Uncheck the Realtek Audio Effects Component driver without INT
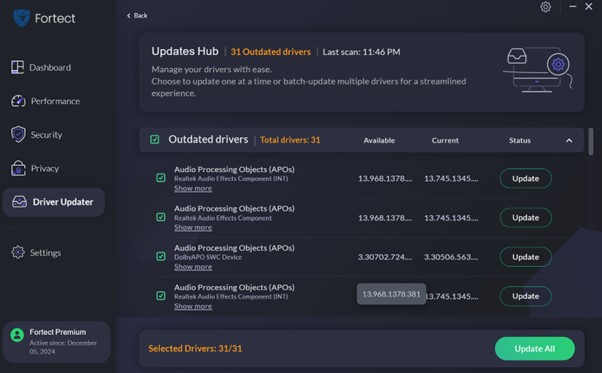Screen dimensions: 602x373 pos(161,217)
